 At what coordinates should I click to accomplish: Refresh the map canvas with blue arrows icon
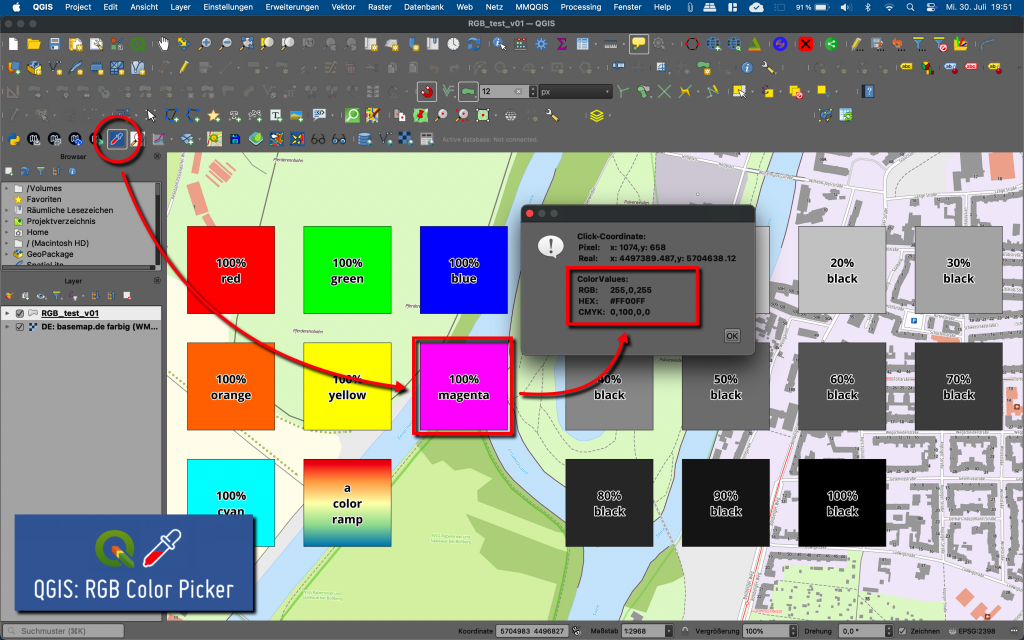tap(474, 44)
